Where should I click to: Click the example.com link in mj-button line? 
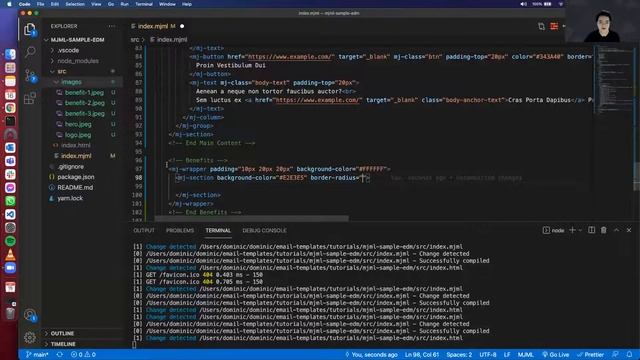point(291,57)
